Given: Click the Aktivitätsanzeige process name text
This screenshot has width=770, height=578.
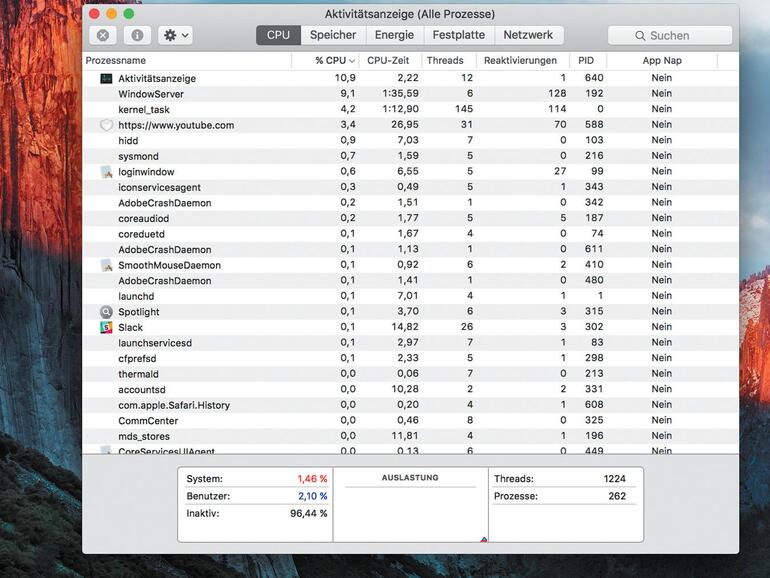Looking at the screenshot, I should pos(157,79).
